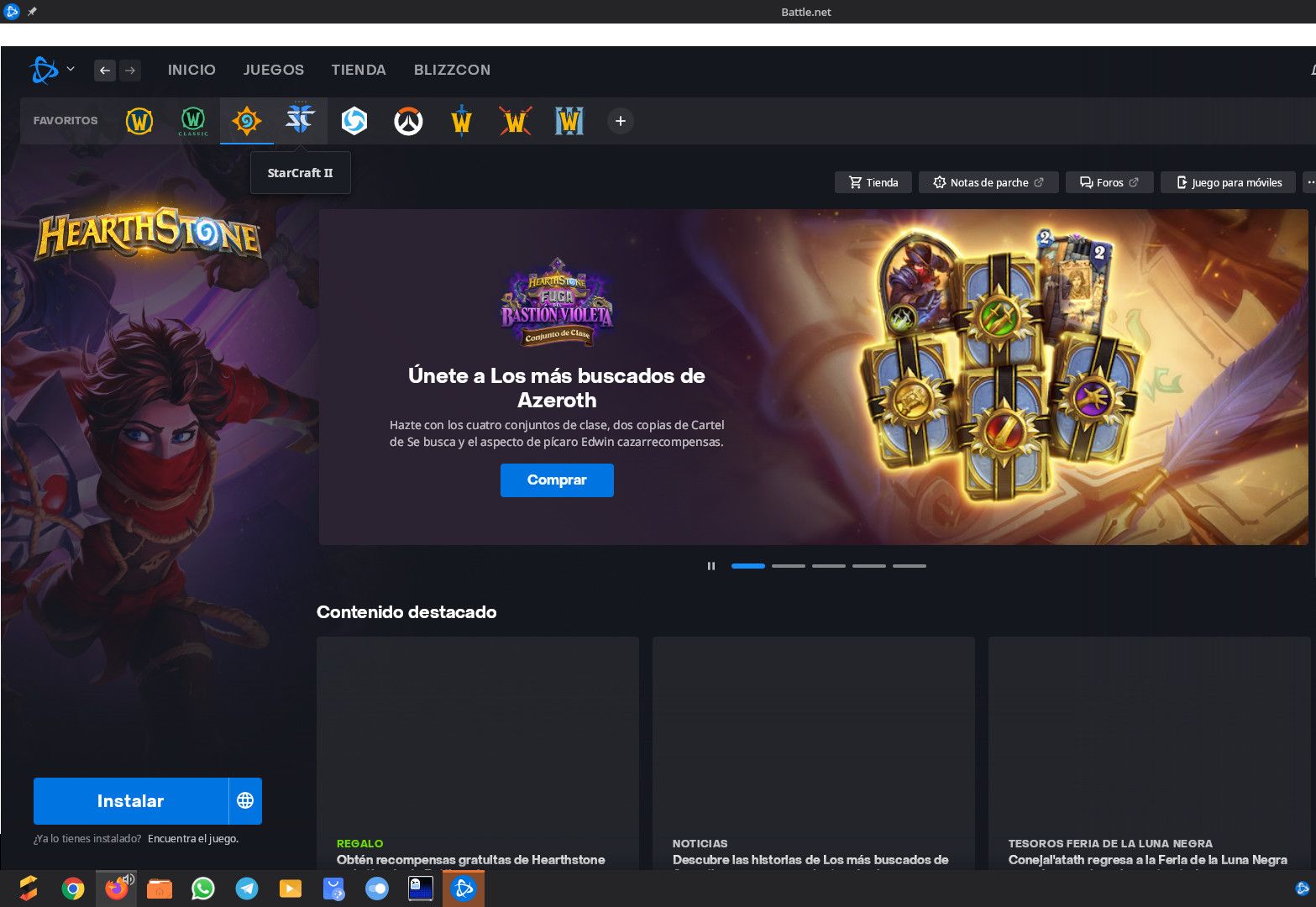Click the '¿Ya lo tienes instalado?' text

coord(87,839)
